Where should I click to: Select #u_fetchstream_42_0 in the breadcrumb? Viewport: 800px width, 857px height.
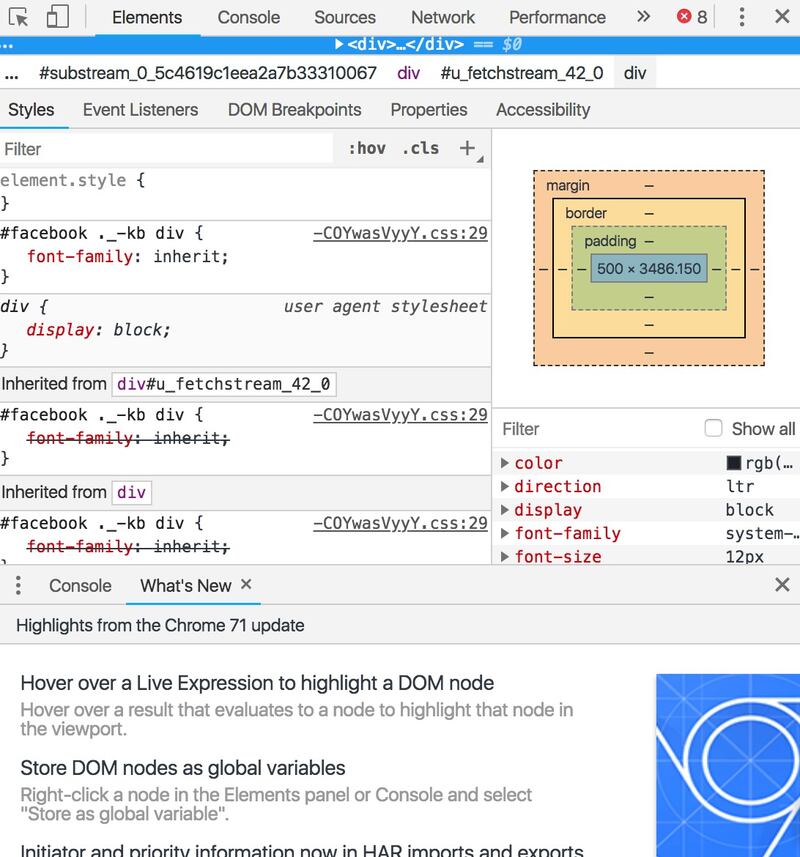(522, 73)
